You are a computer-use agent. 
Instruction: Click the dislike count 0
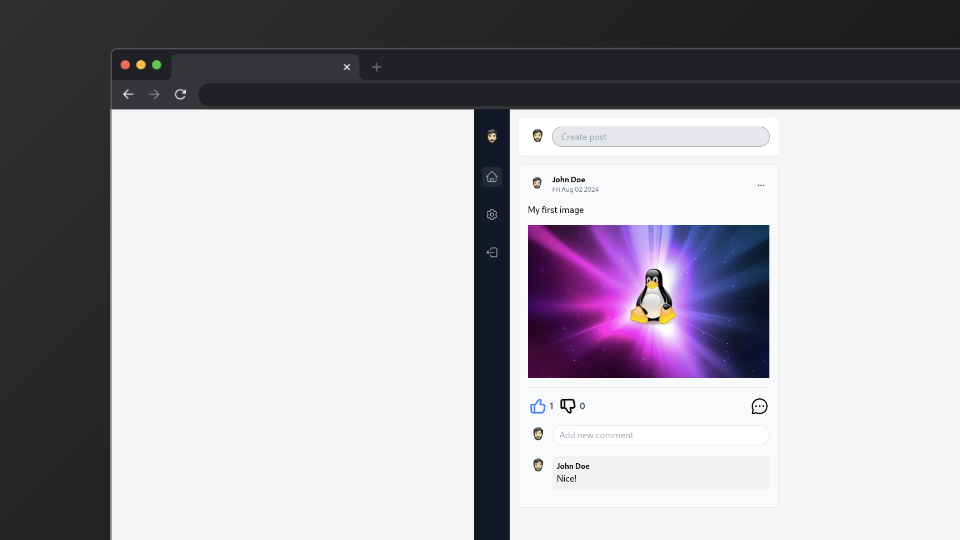pos(582,406)
